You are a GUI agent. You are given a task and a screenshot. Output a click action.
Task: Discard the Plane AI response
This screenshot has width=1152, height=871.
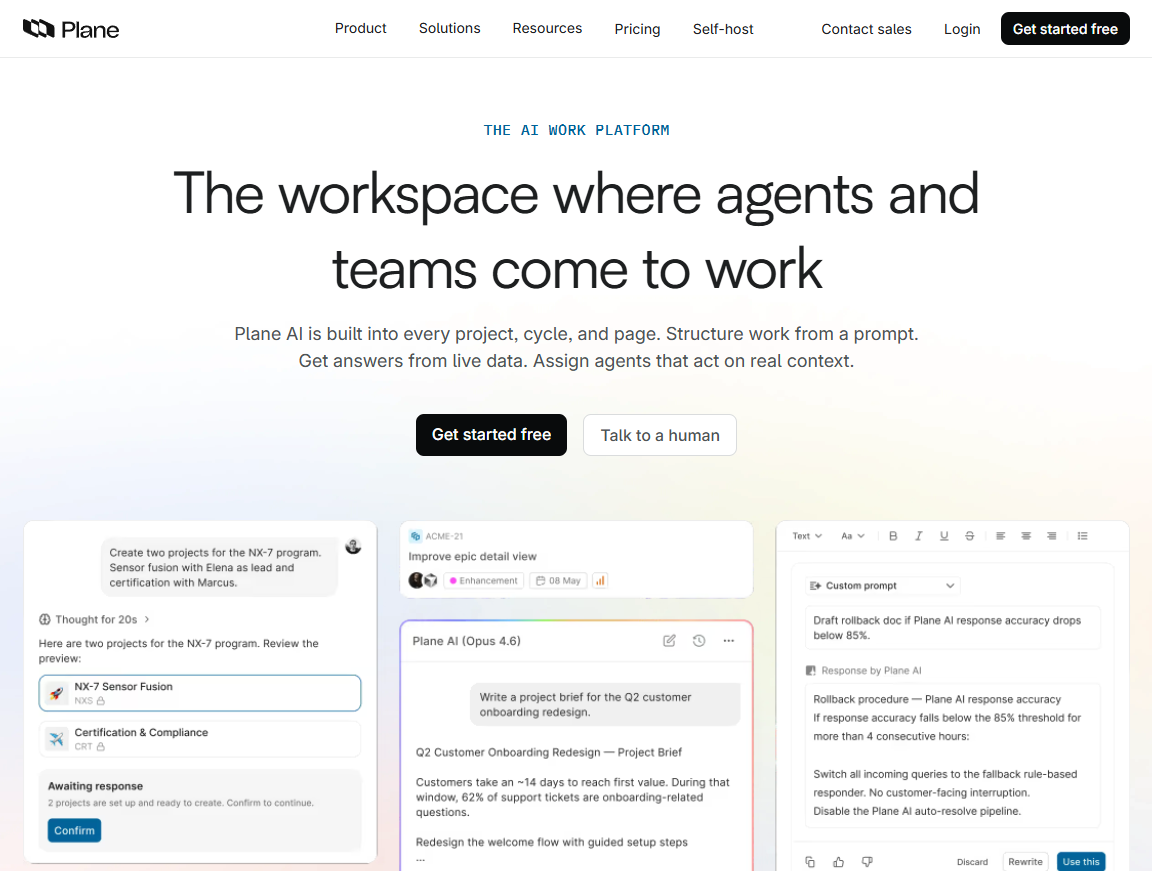972,862
